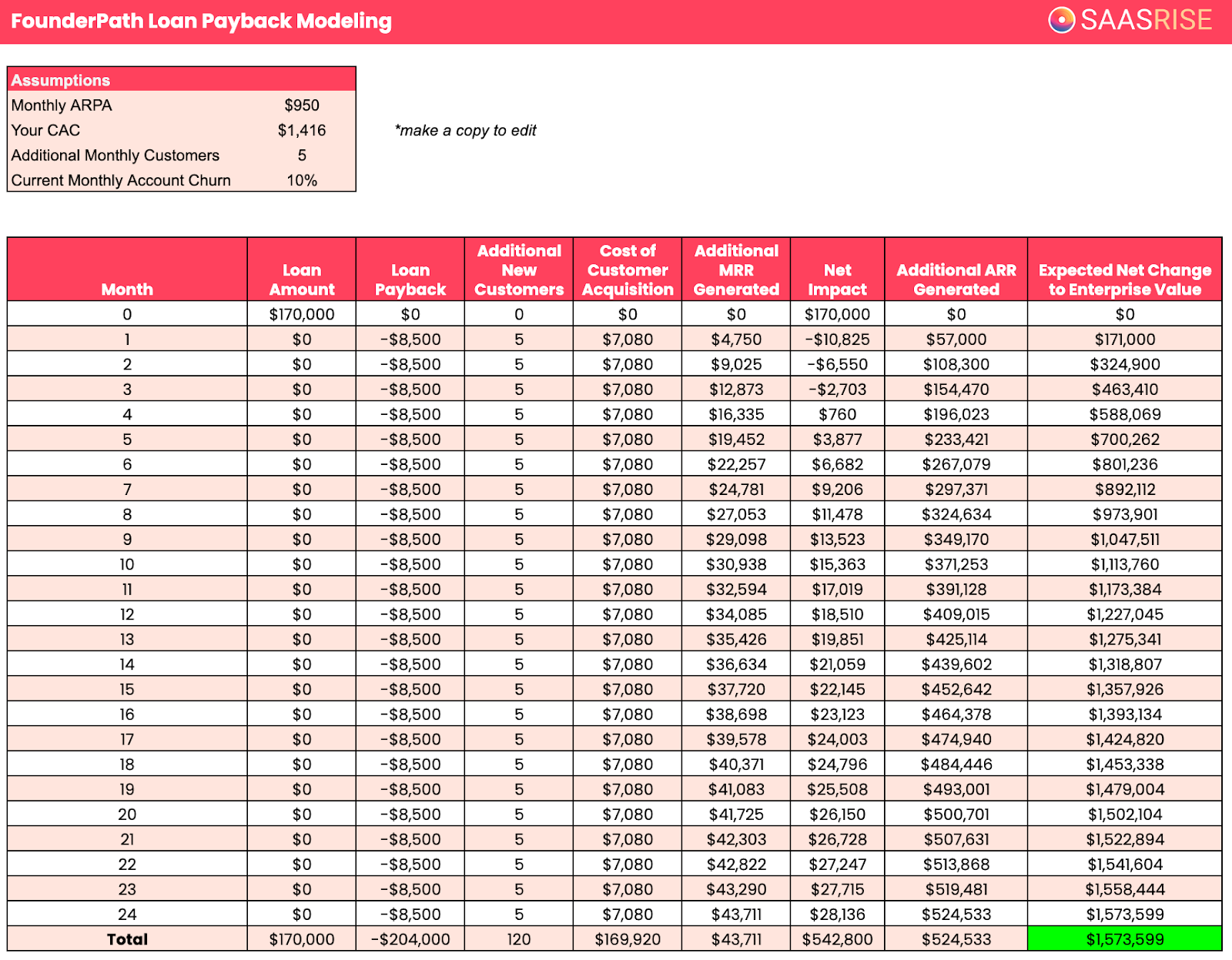Click the FounderPath Loan Payback Modeling title
The height and width of the screenshot is (960, 1232).
pyautogui.click(x=201, y=21)
